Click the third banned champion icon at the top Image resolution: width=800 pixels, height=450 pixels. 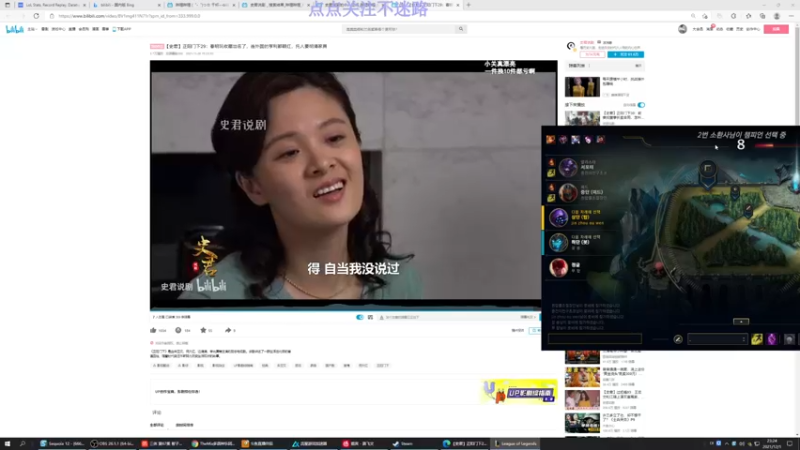(x=576, y=139)
